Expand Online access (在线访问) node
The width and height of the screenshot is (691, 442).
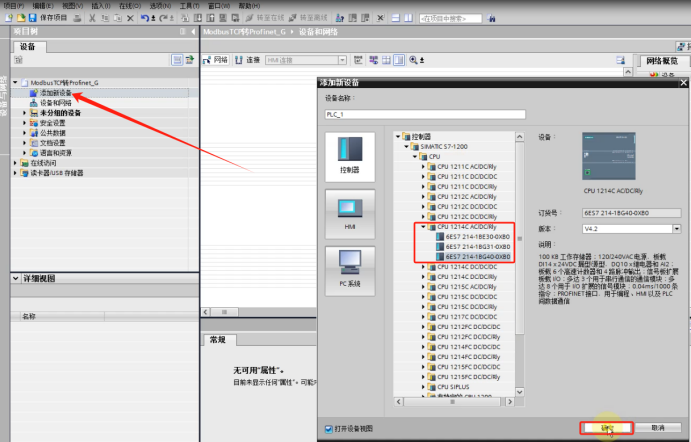tap(15, 163)
